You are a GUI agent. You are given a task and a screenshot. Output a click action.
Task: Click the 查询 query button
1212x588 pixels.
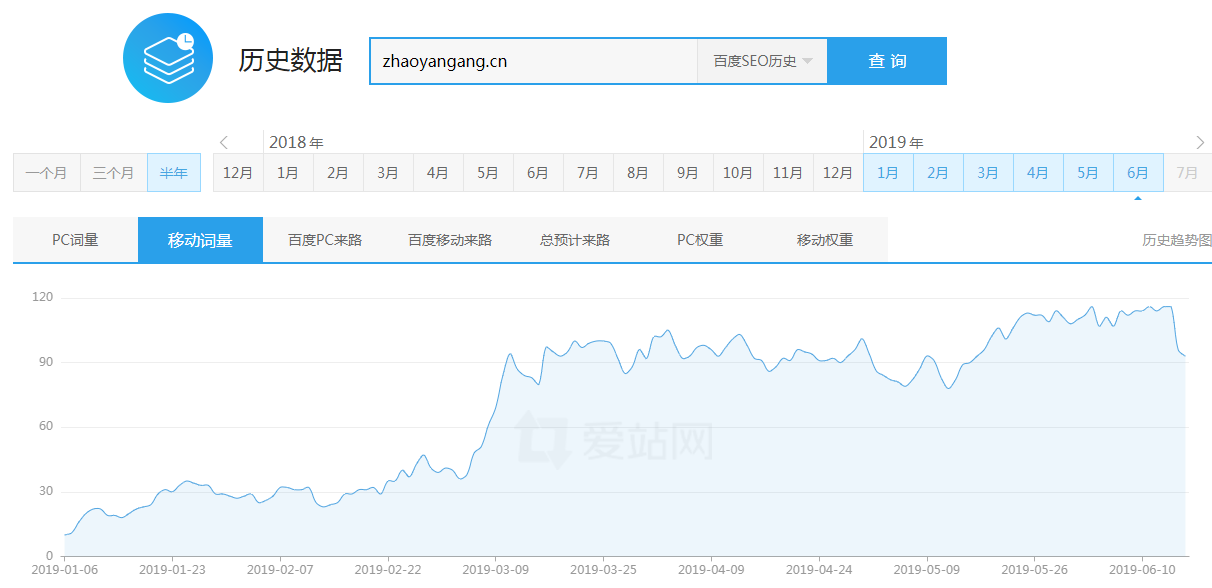[x=886, y=61]
